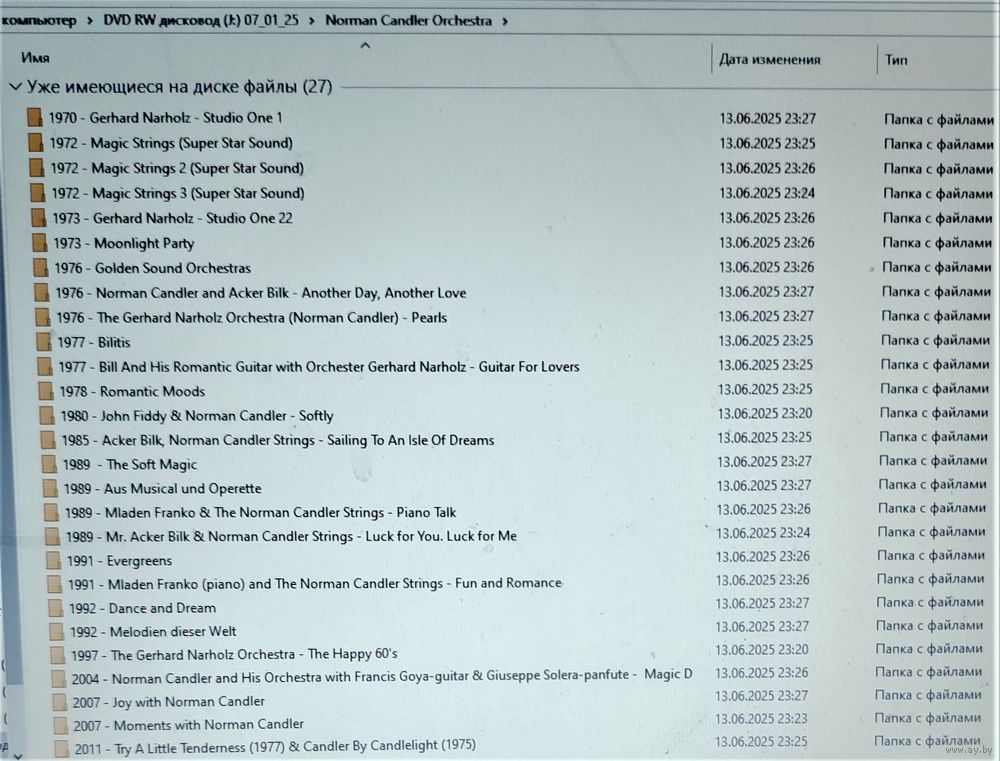
Task: Click folder icon of Fun and Romance
Action: pyautogui.click(x=55, y=584)
